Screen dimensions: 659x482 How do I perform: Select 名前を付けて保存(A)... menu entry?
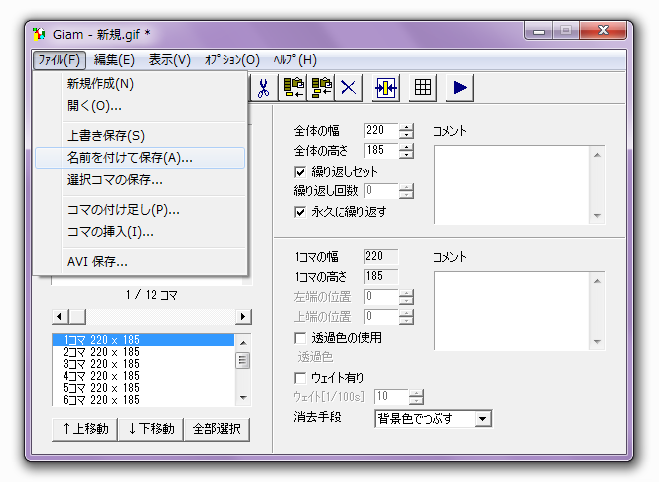click(140, 158)
